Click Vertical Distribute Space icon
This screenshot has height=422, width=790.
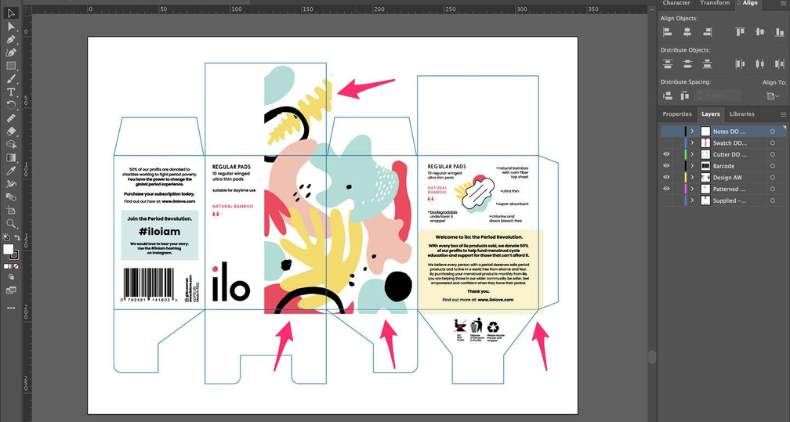668,96
